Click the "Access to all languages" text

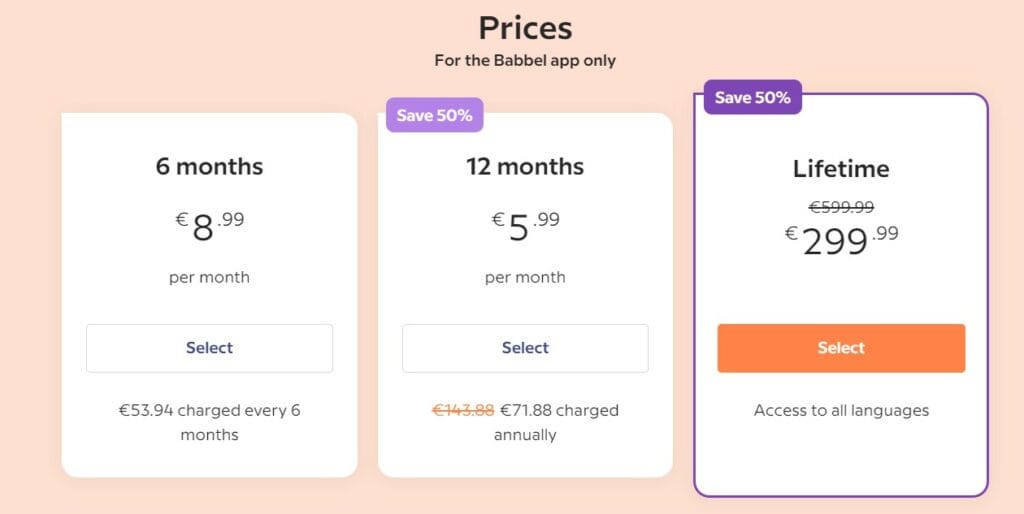click(841, 410)
